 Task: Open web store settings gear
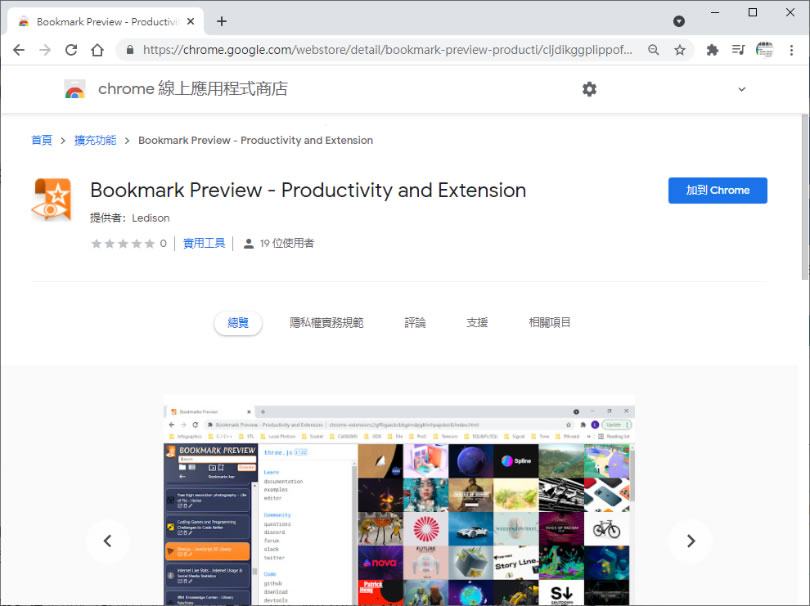pos(589,89)
